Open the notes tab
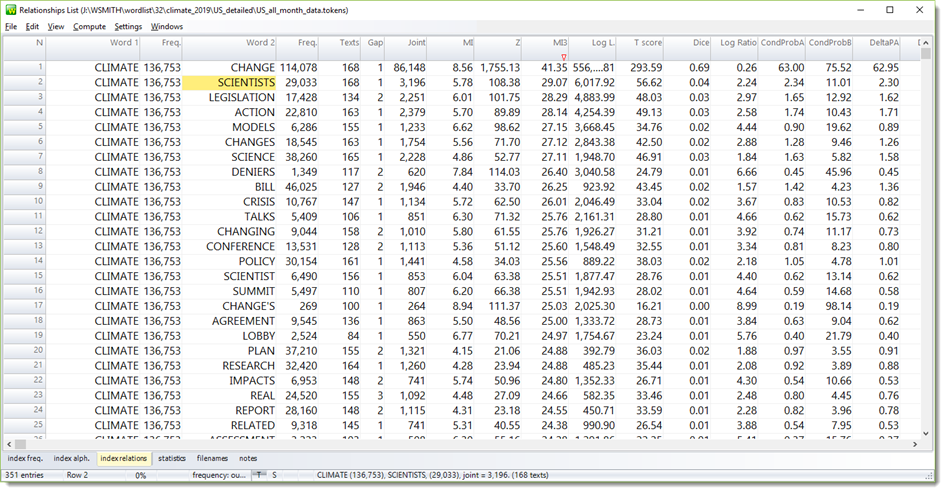945x492 pixels. point(248,458)
